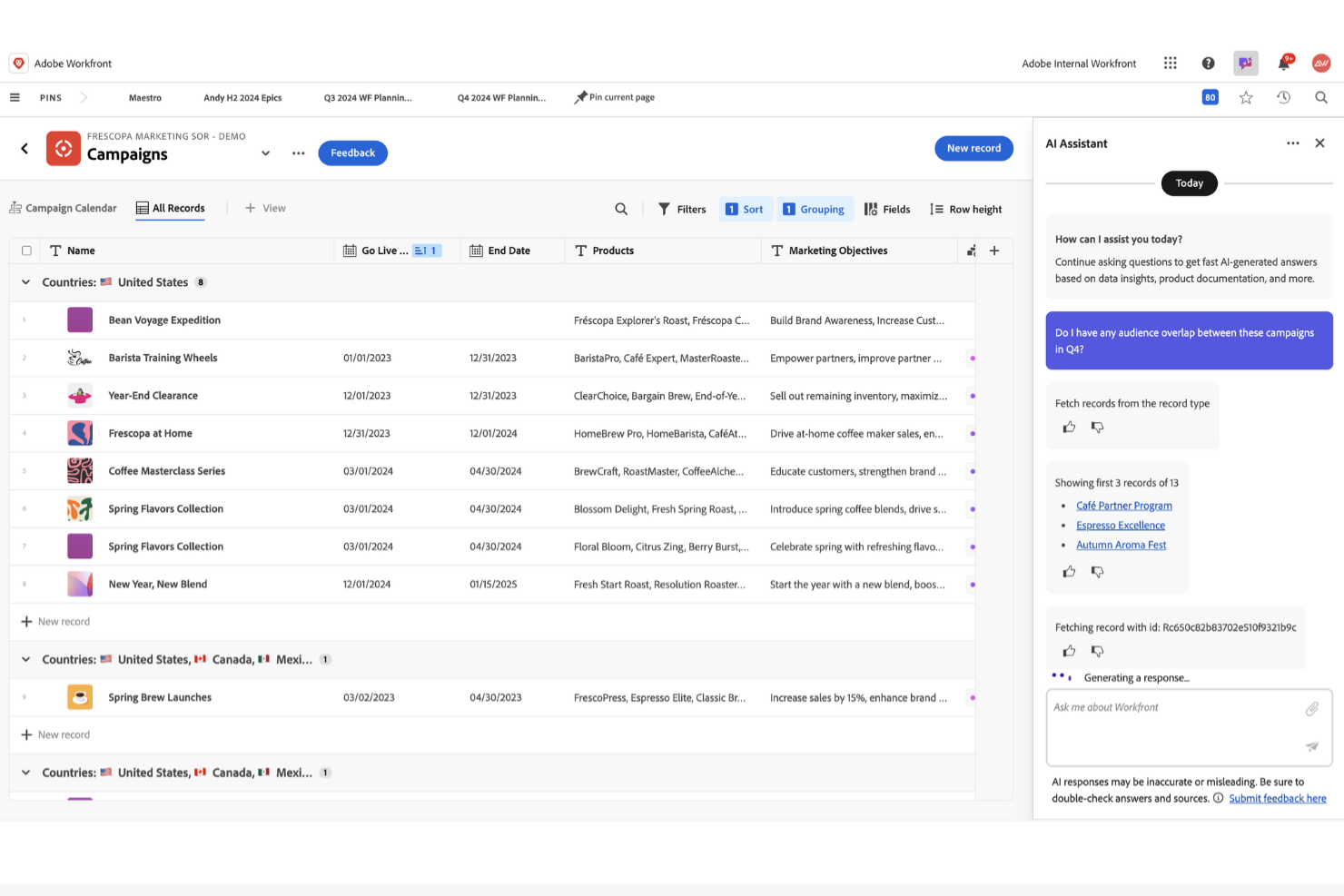Screen dimensions: 1344x896
Task: Click the red Campaigns record type icon
Action: pyautogui.click(x=64, y=149)
